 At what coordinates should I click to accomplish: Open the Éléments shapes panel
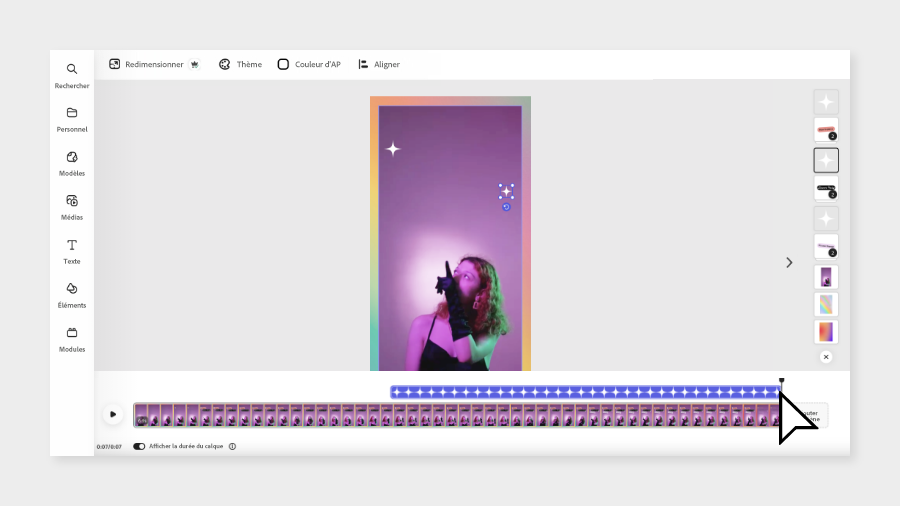tap(72, 295)
